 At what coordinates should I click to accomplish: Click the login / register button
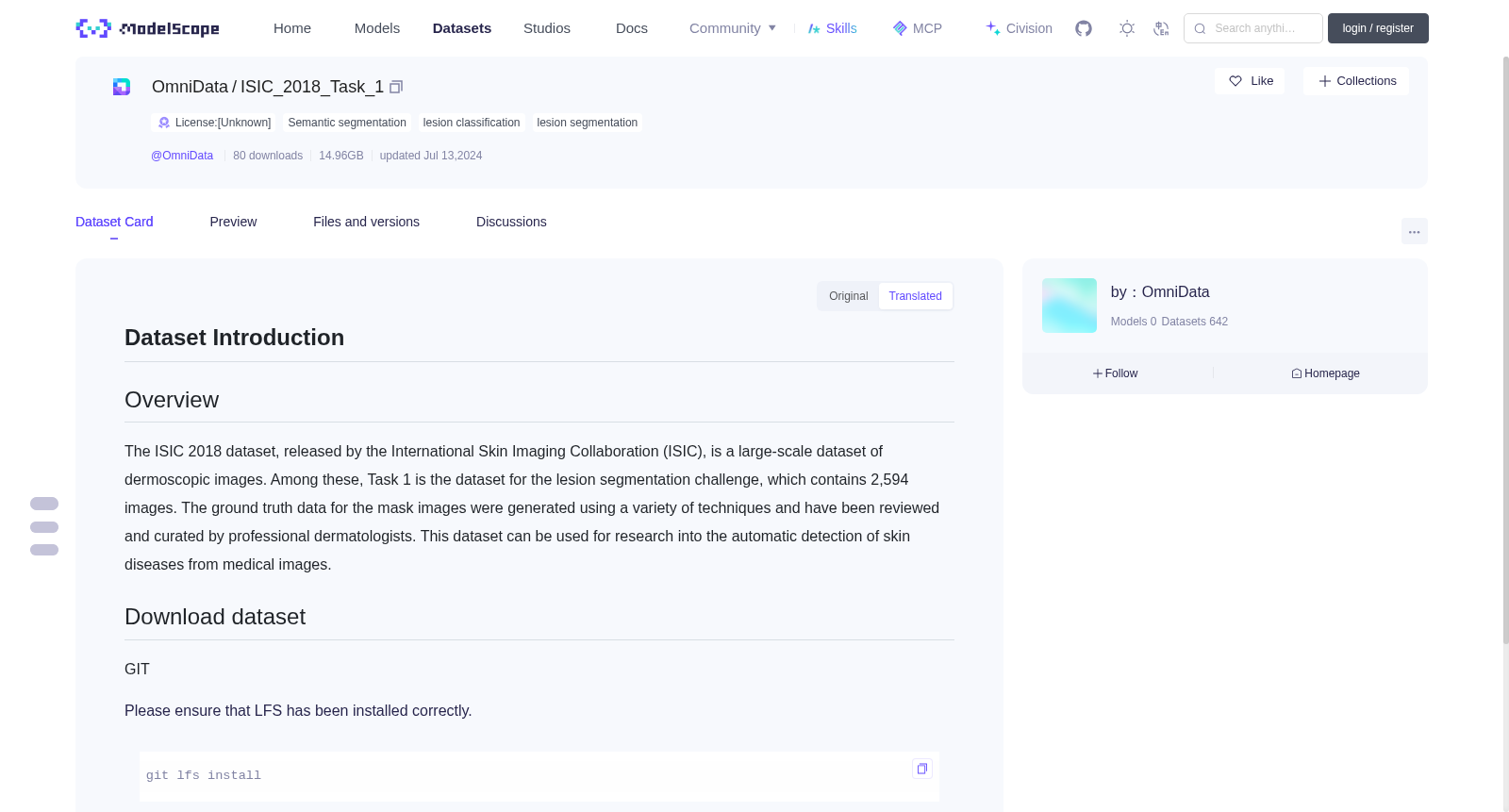(x=1378, y=28)
